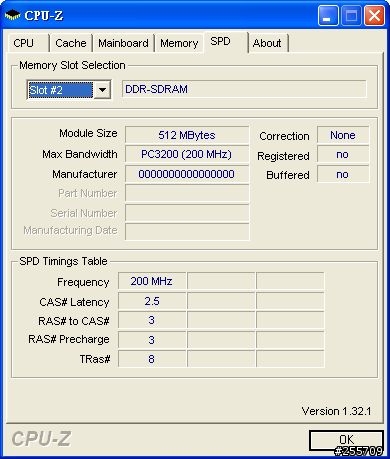
Task: Confirm with the OK button
Action: pos(346,440)
